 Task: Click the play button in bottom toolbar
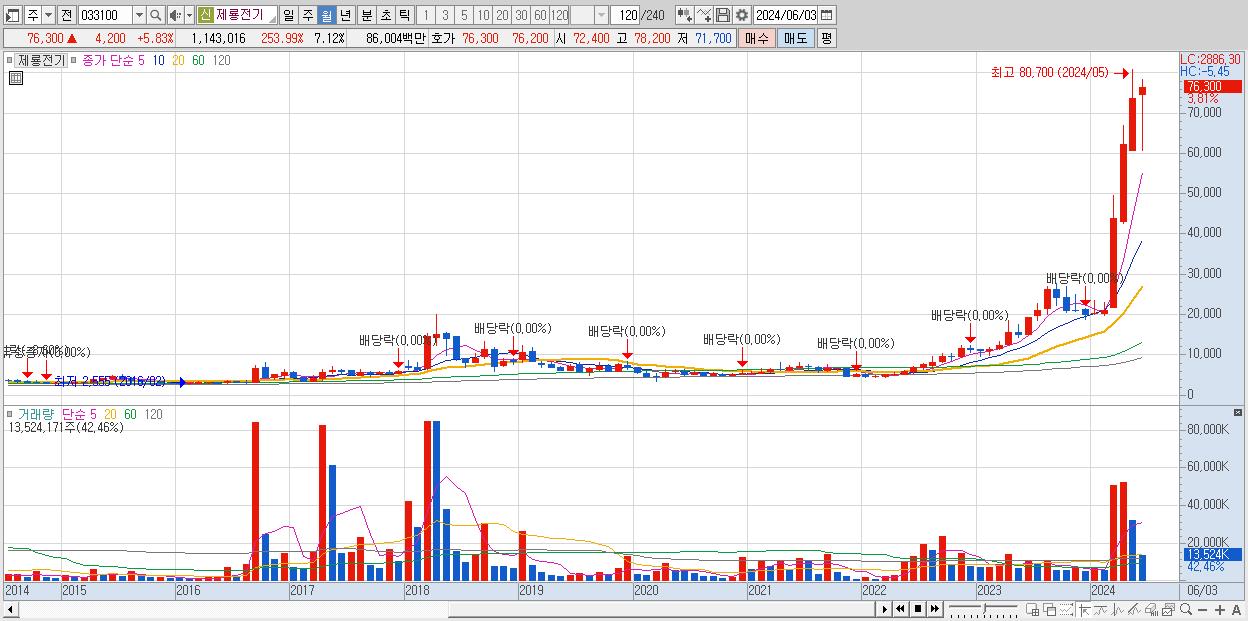(x=885, y=609)
